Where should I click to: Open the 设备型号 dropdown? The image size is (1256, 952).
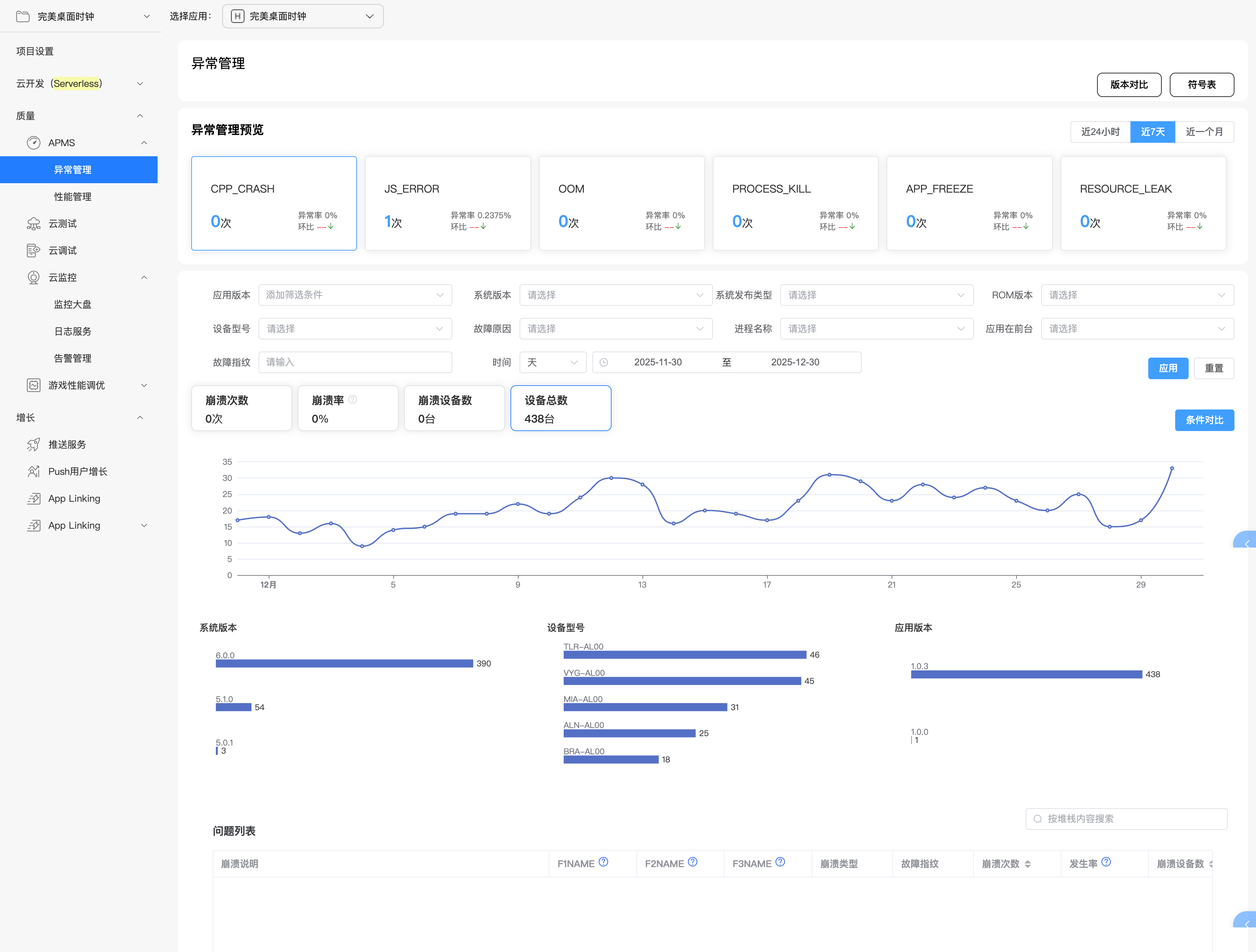(355, 328)
